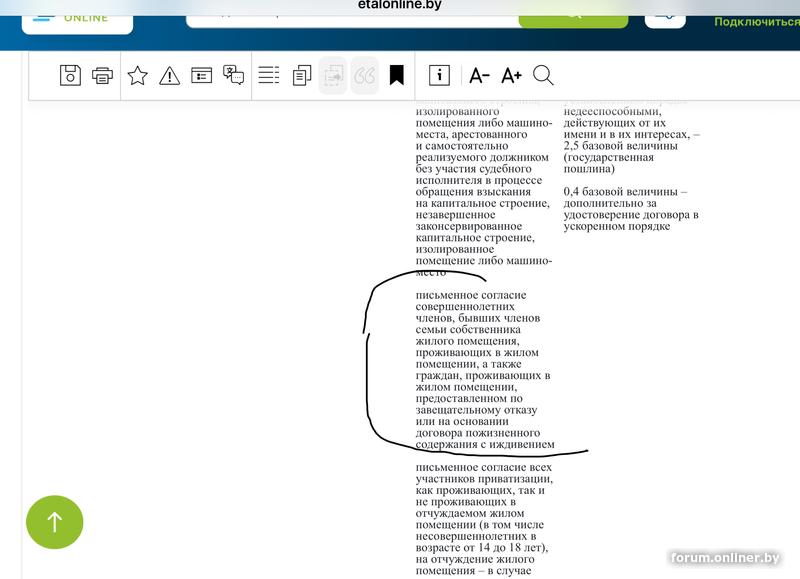The image size is (800, 579).
Task: Open the warning triangle icon in toolbar
Action: [x=169, y=76]
